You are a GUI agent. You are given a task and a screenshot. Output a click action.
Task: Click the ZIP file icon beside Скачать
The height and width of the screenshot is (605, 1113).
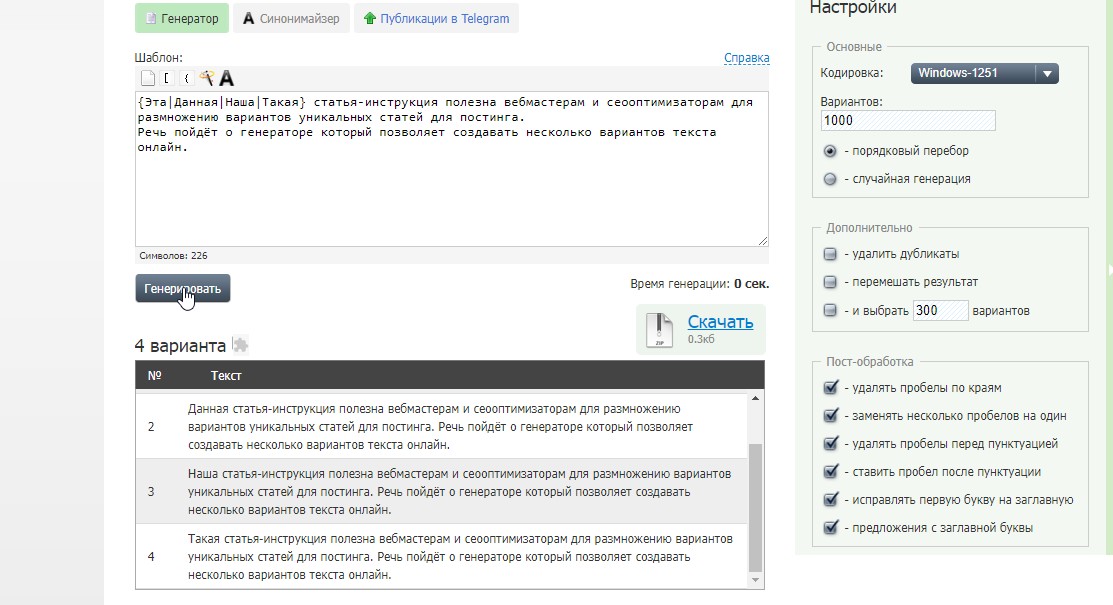pos(659,330)
